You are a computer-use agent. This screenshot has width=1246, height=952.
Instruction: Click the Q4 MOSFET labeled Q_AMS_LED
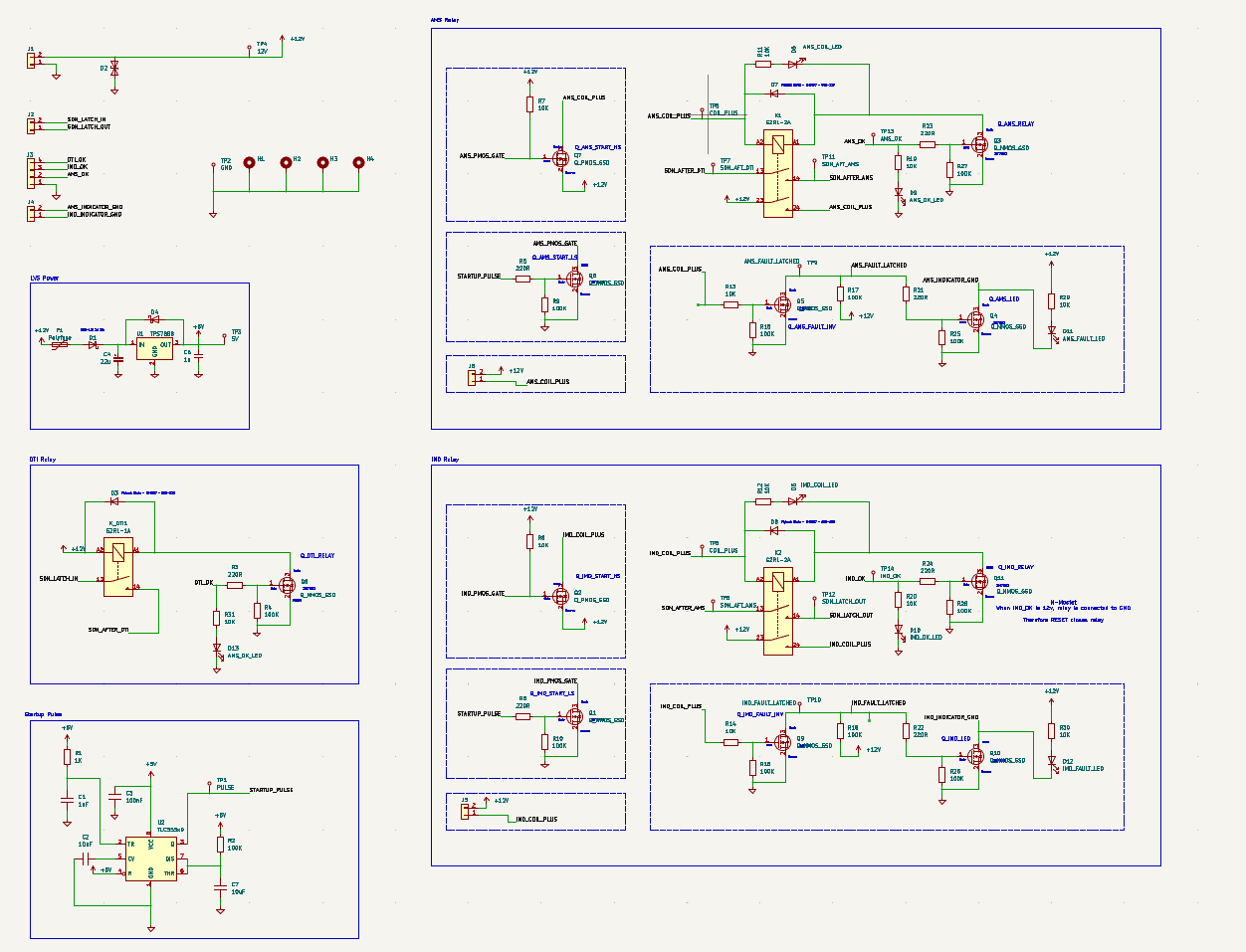point(975,318)
